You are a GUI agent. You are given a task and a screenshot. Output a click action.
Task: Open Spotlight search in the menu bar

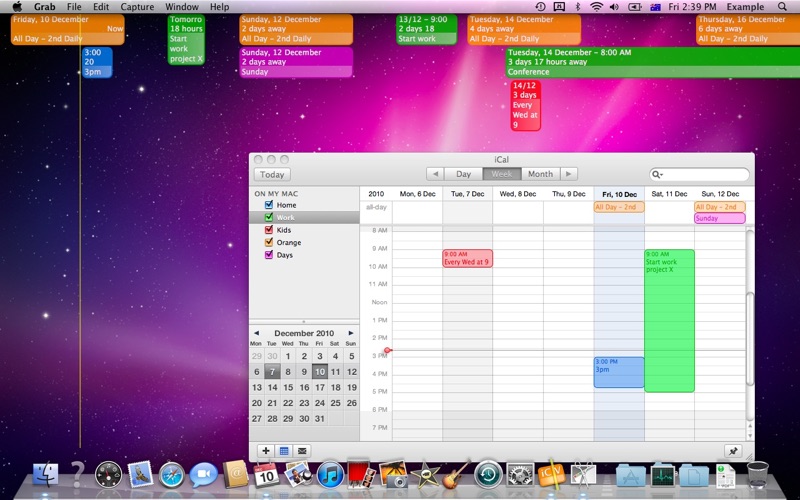pyautogui.click(x=782, y=7)
